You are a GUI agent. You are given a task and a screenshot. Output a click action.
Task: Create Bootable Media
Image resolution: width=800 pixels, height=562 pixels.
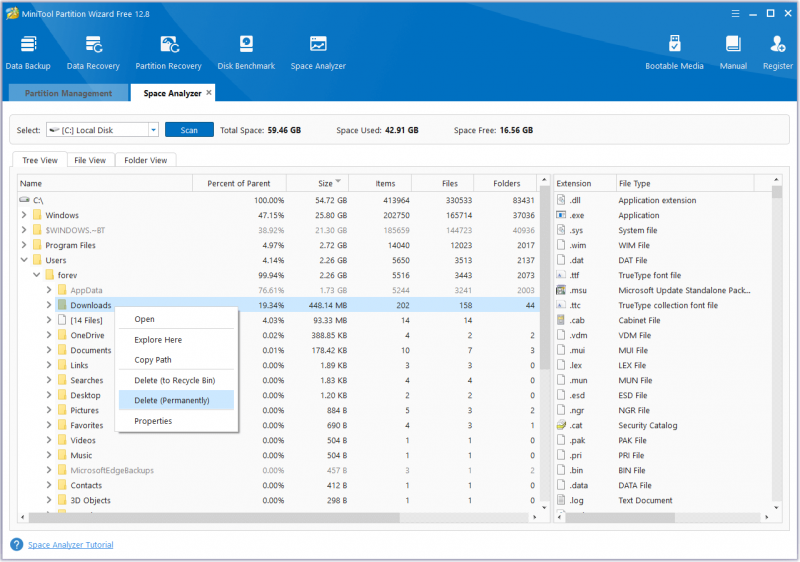coord(674,53)
